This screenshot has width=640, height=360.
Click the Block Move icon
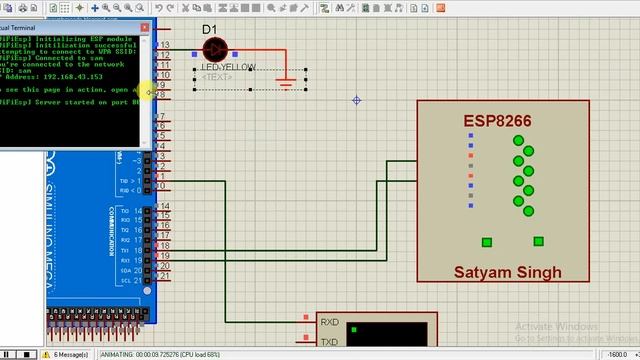[x=233, y=8]
